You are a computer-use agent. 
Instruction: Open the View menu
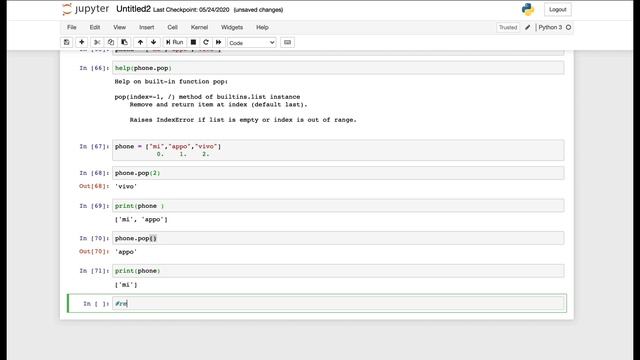click(x=120, y=27)
